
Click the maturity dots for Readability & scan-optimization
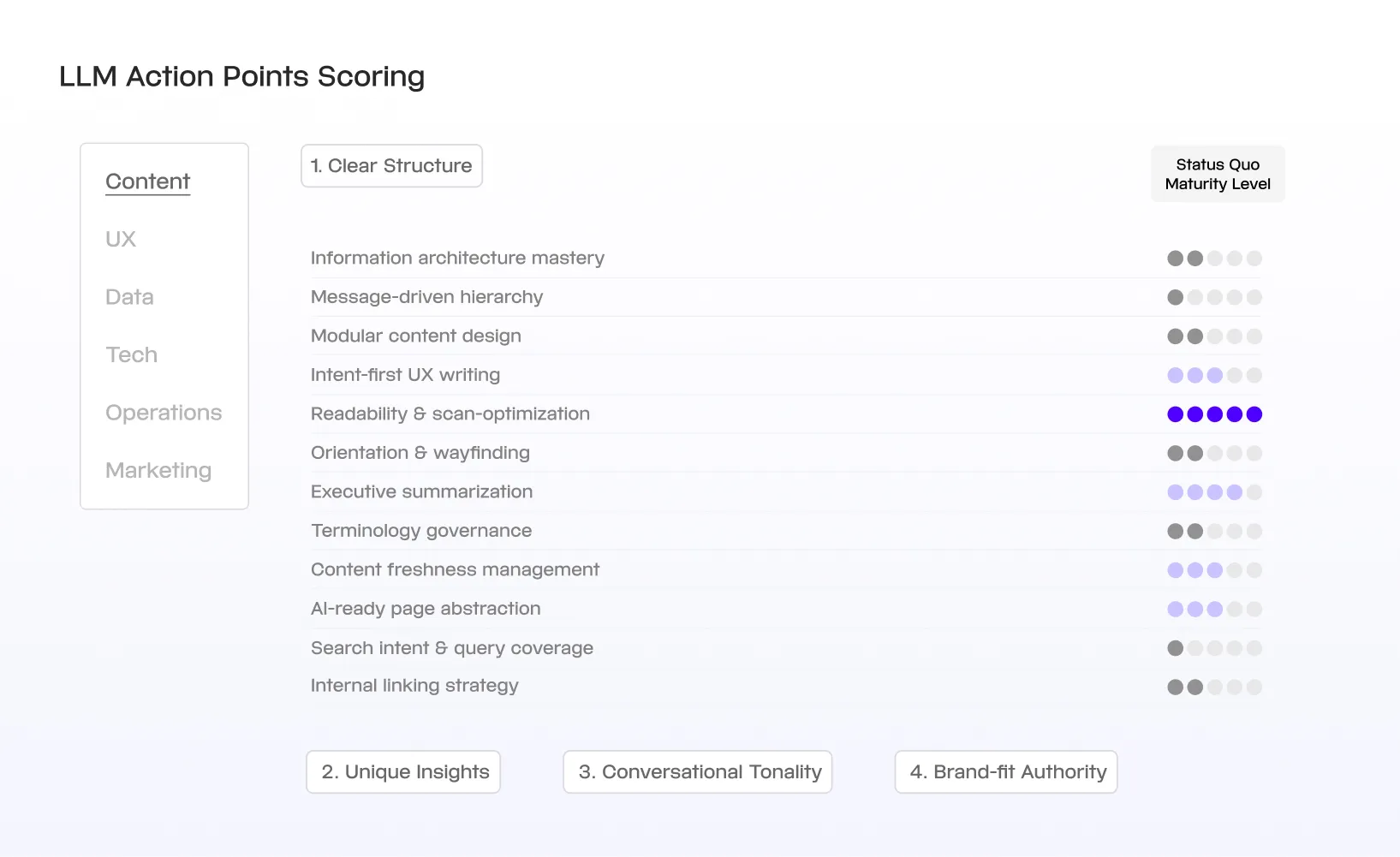click(x=1215, y=414)
